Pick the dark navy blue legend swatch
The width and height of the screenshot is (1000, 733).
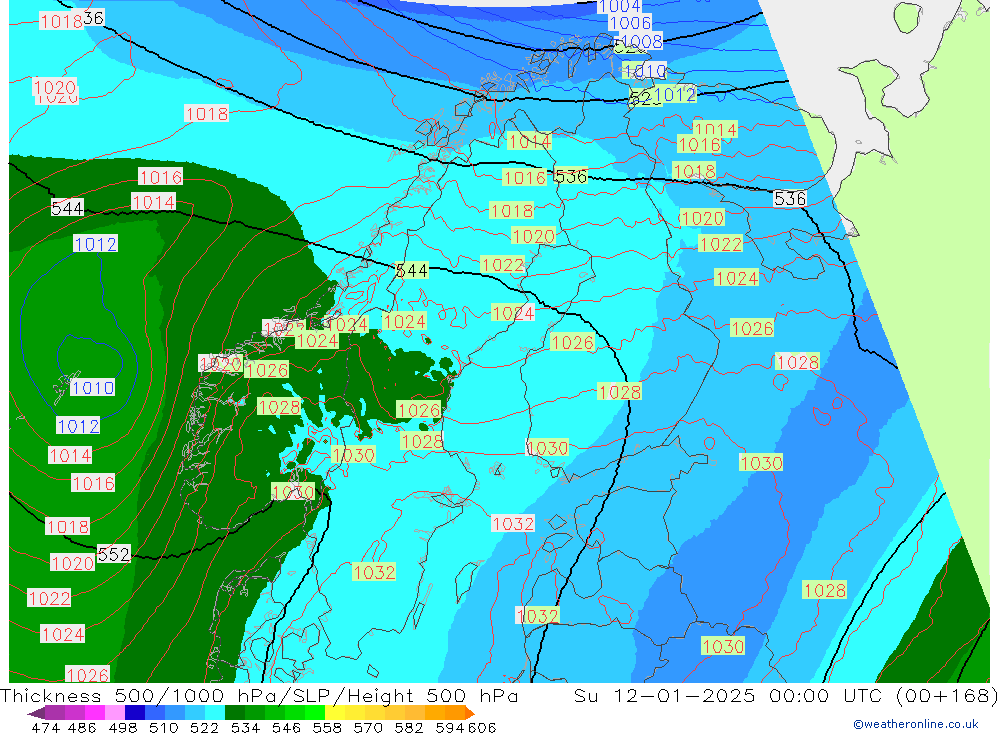click(135, 713)
